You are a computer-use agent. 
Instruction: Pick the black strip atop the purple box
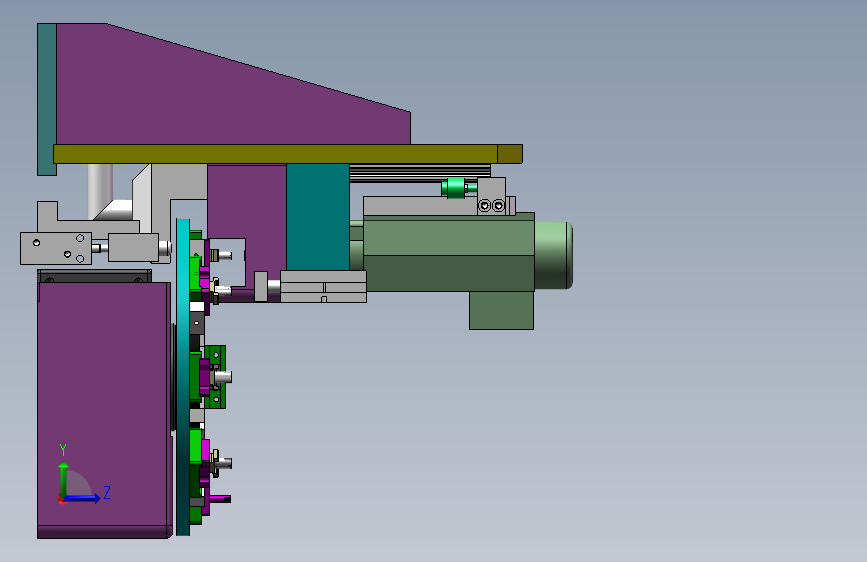94,276
